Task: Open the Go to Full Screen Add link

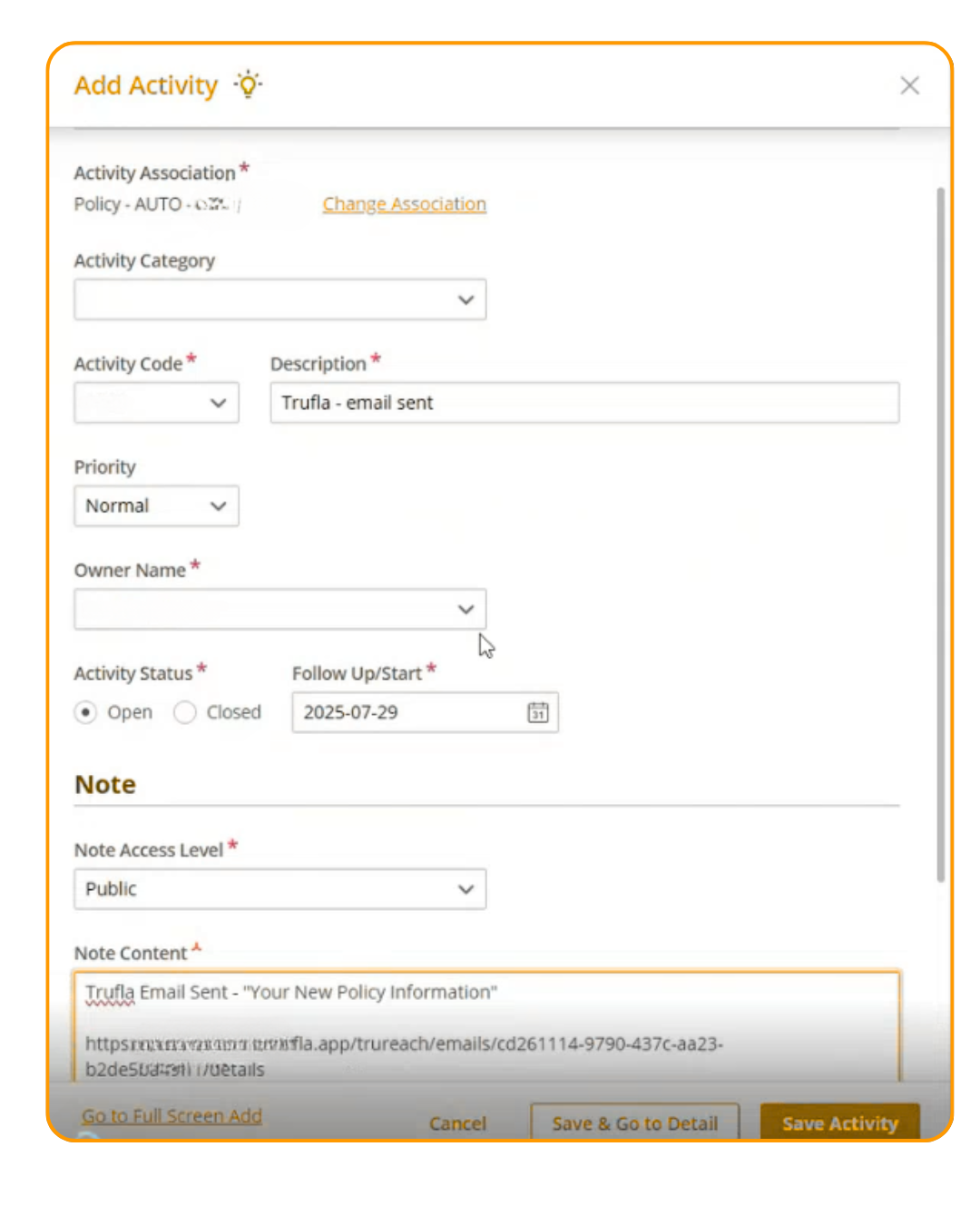Action: pyautogui.click(x=171, y=1116)
